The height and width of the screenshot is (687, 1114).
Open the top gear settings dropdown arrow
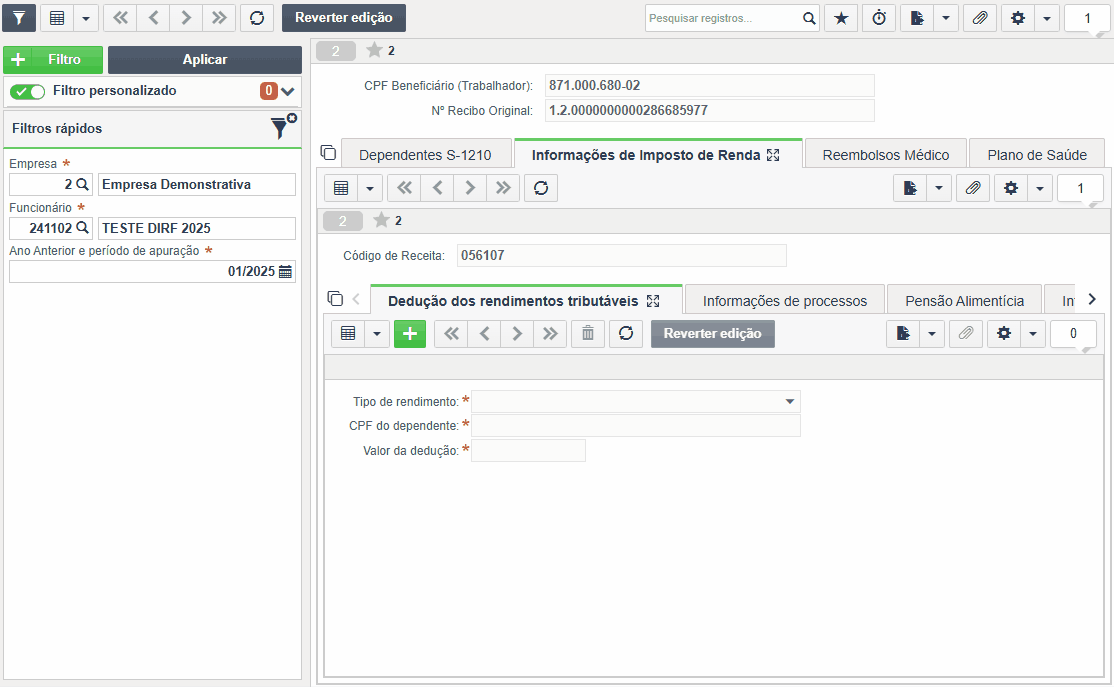click(x=1047, y=18)
